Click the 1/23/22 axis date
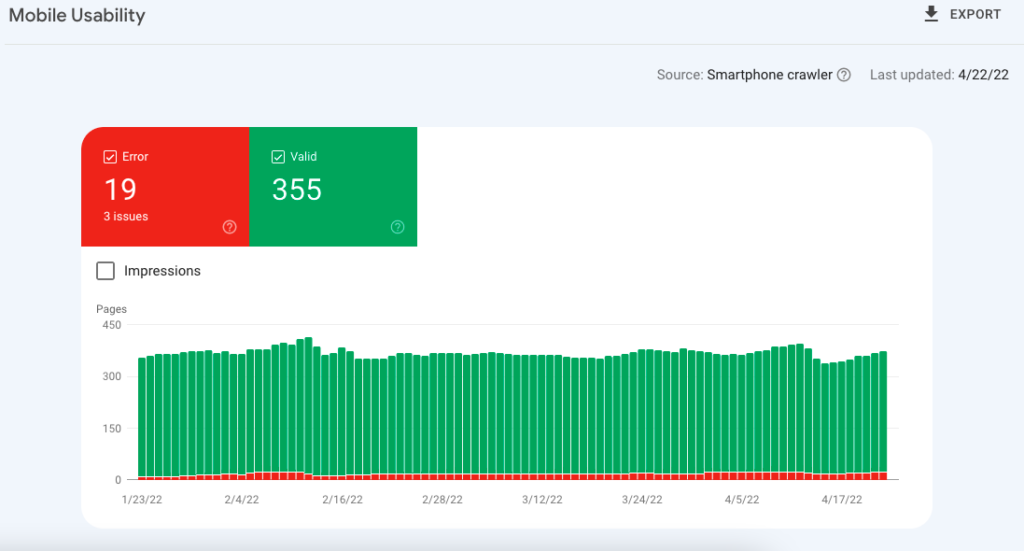1024x551 pixels. [142, 499]
